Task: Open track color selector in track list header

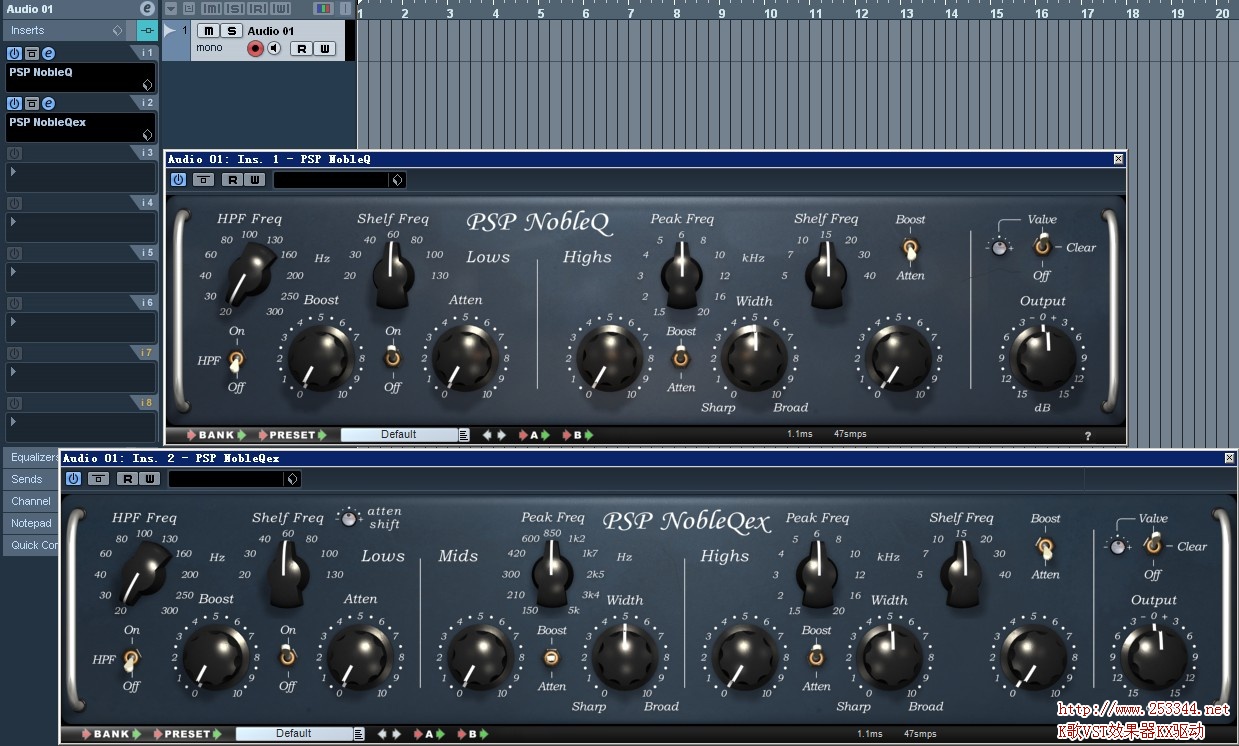Action: coord(324,9)
